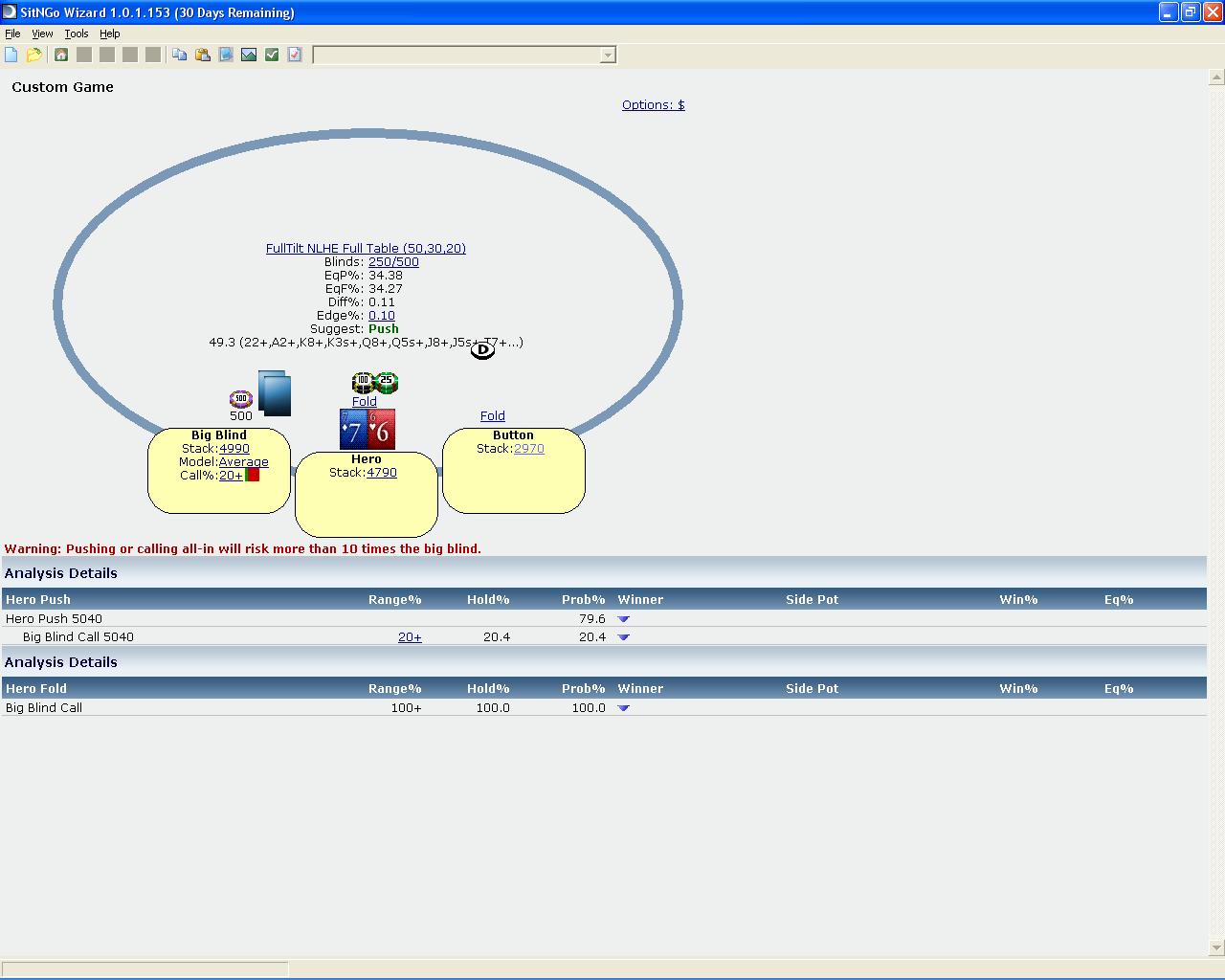The height and width of the screenshot is (980, 1225).
Task: Click the dealer button D chip
Action: (x=482, y=350)
